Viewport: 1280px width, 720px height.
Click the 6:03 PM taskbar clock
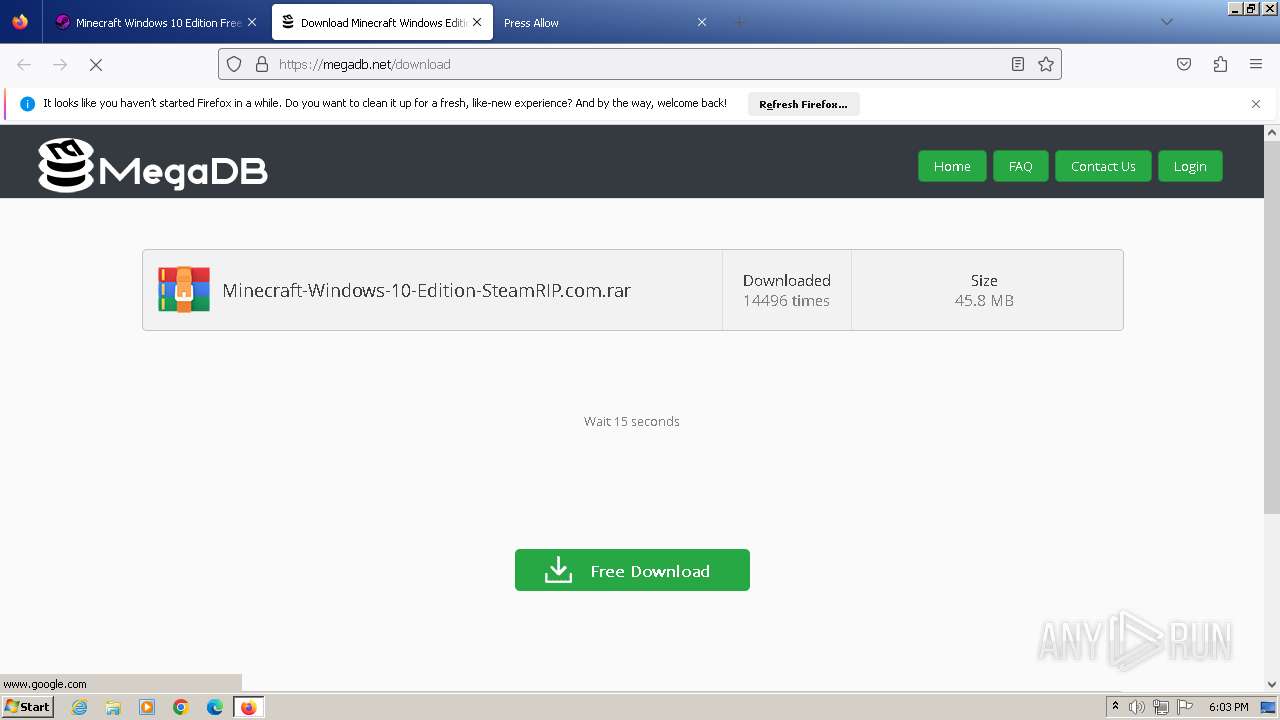(x=1228, y=707)
